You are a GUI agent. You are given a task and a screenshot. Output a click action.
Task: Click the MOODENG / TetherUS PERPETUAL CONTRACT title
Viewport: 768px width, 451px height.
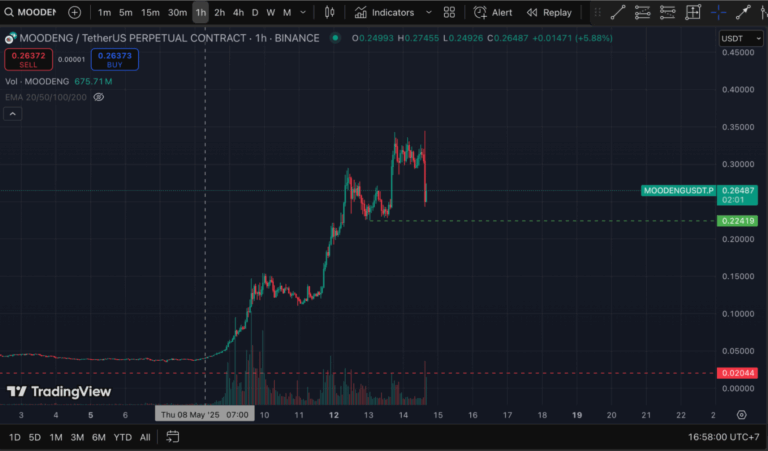[133, 38]
